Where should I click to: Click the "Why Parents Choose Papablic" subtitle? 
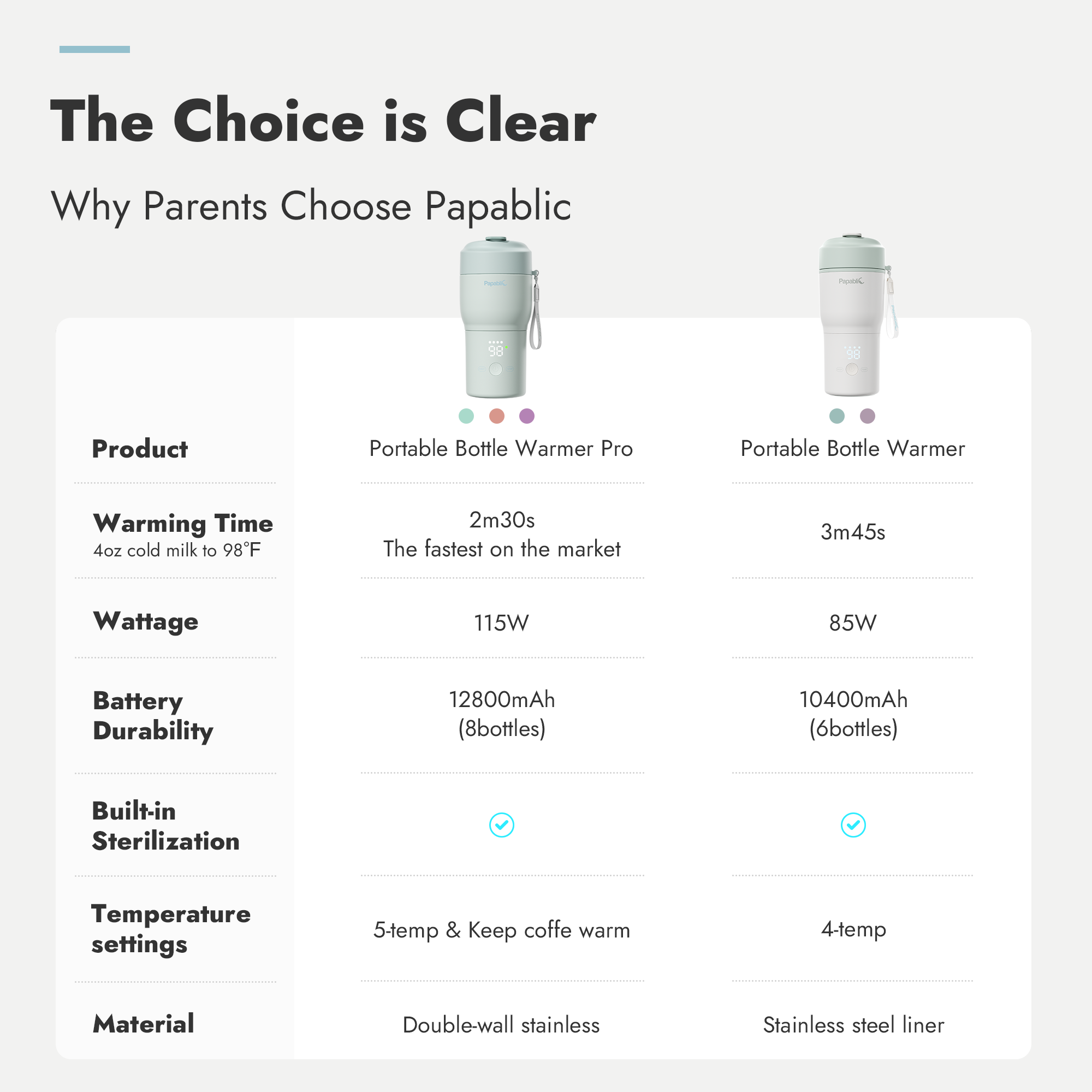pos(311,206)
